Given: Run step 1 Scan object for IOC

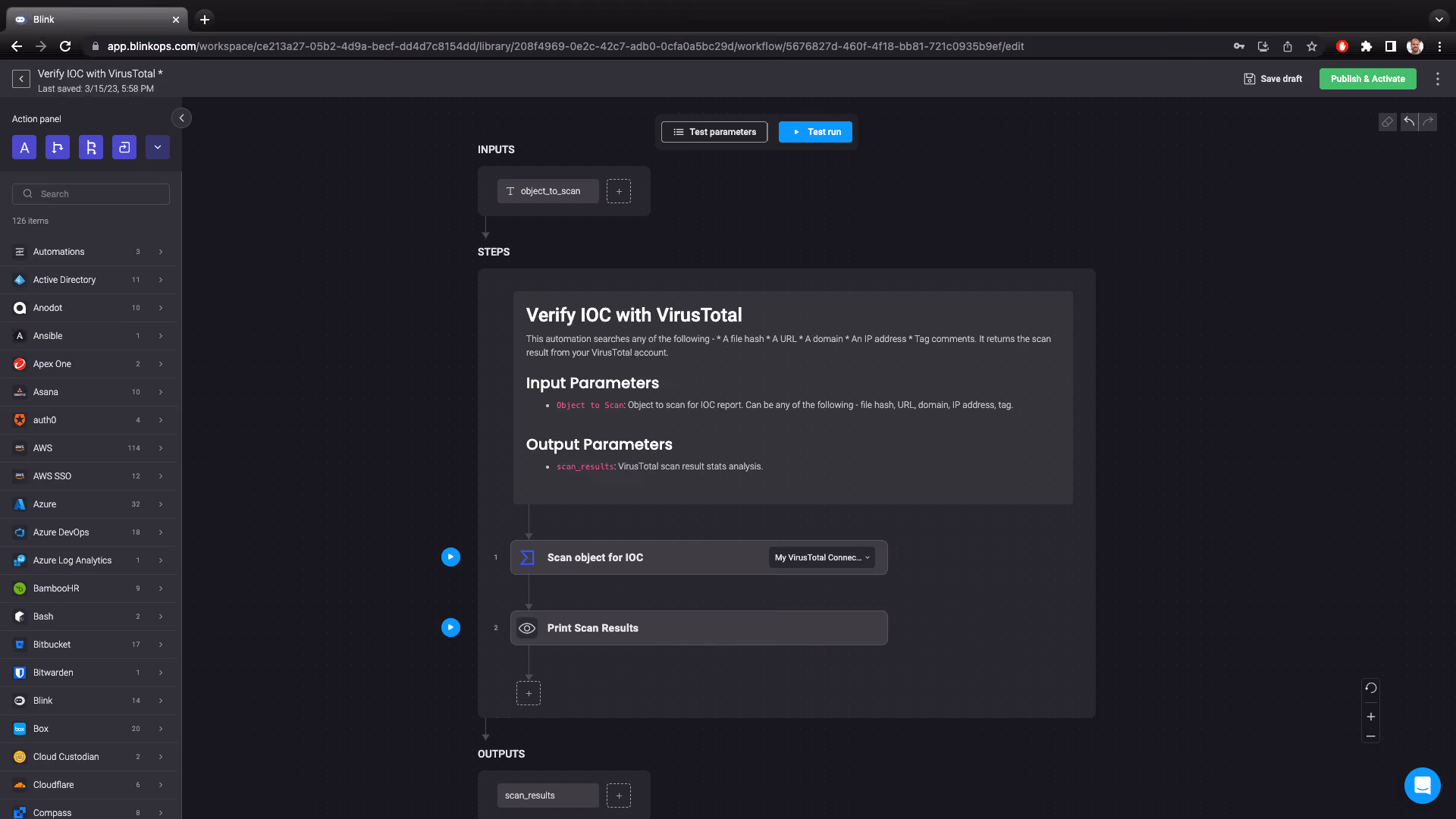Looking at the screenshot, I should click(450, 557).
